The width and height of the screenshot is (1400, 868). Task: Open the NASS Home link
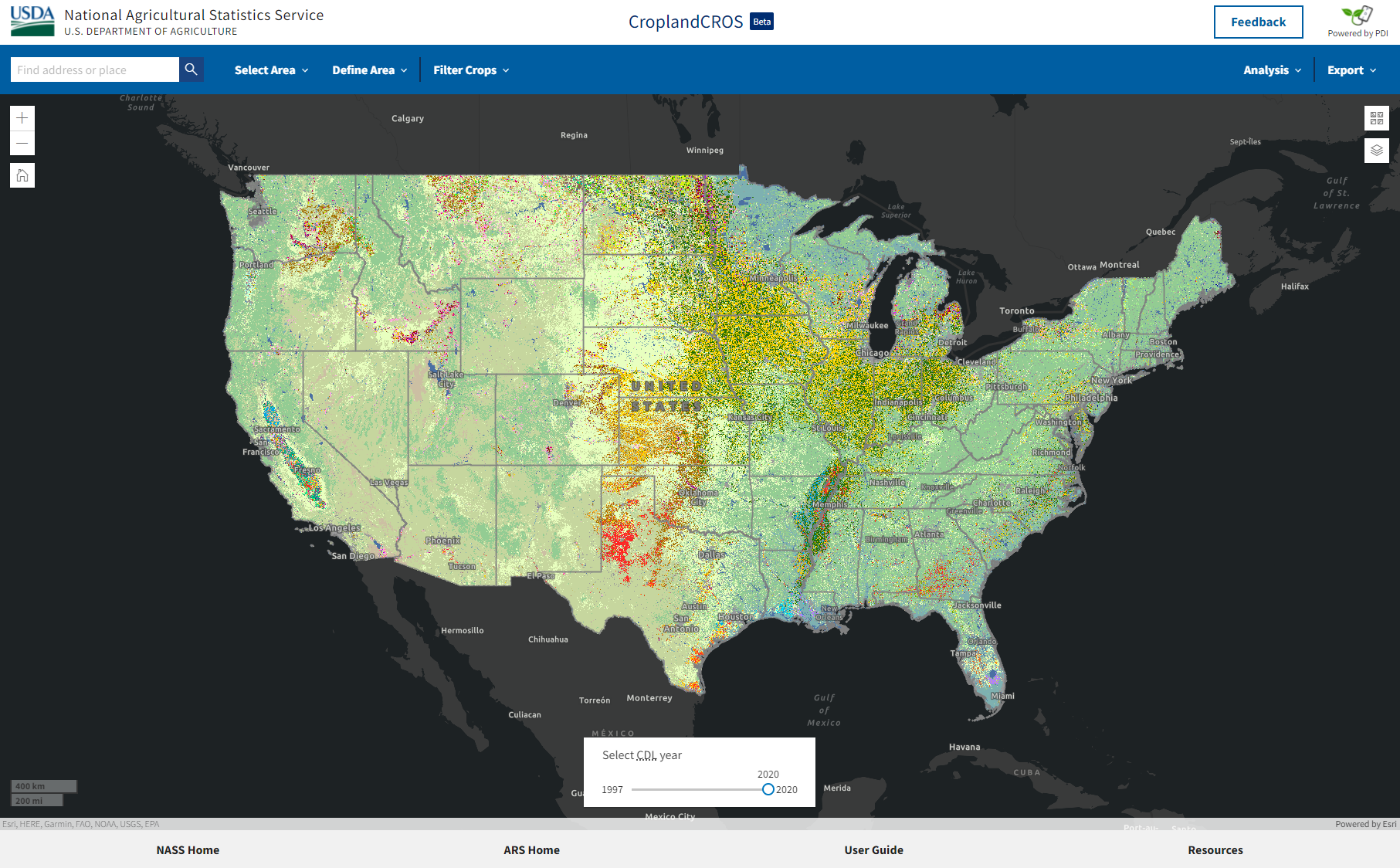tap(188, 849)
